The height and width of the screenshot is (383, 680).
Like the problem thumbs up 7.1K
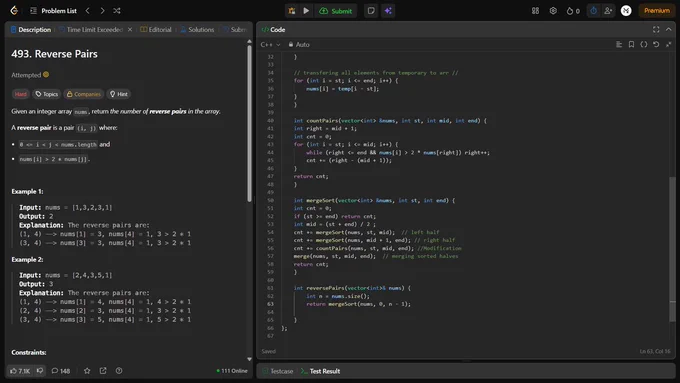[x=20, y=371]
